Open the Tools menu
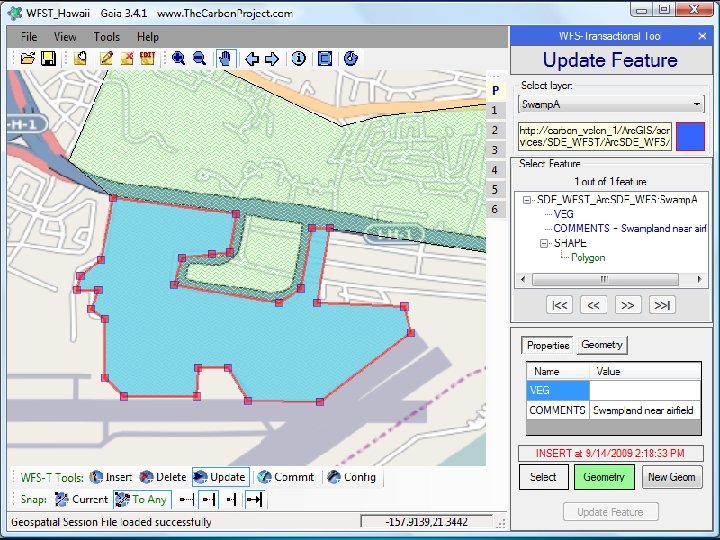This screenshot has height=540, width=720. click(107, 37)
